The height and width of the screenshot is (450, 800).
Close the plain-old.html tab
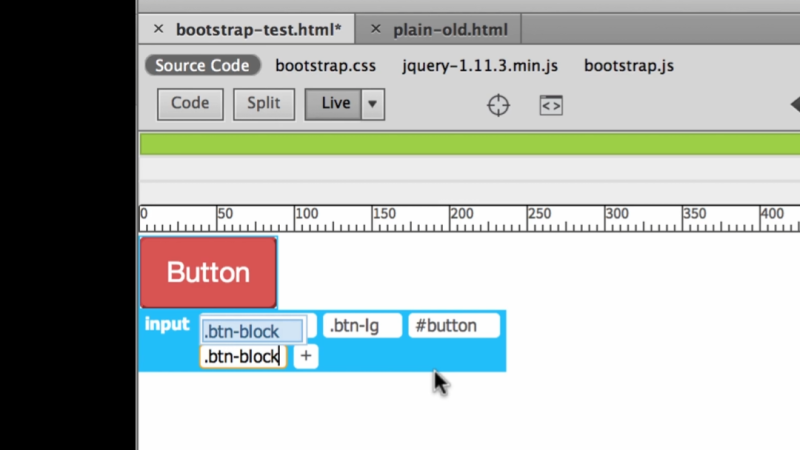tap(376, 29)
